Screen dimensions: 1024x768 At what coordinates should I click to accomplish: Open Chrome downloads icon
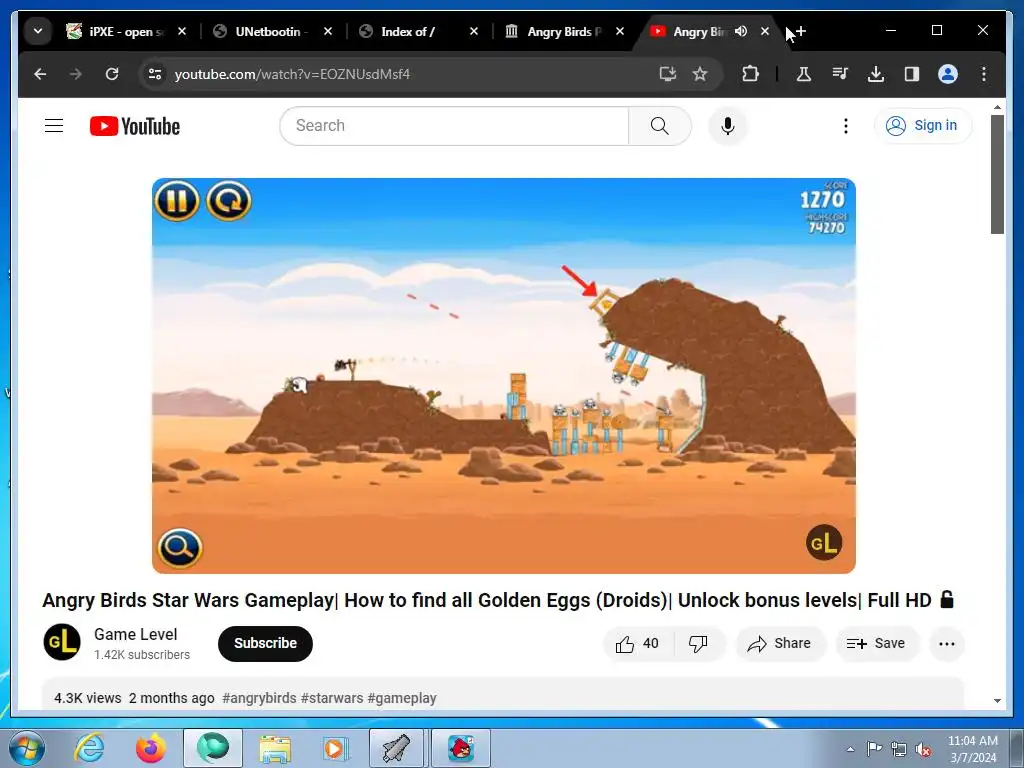[876, 74]
